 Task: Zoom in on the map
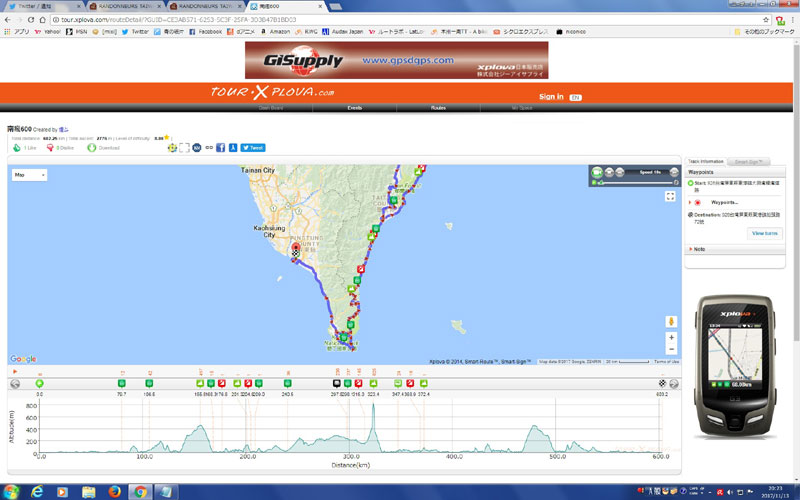pos(671,337)
